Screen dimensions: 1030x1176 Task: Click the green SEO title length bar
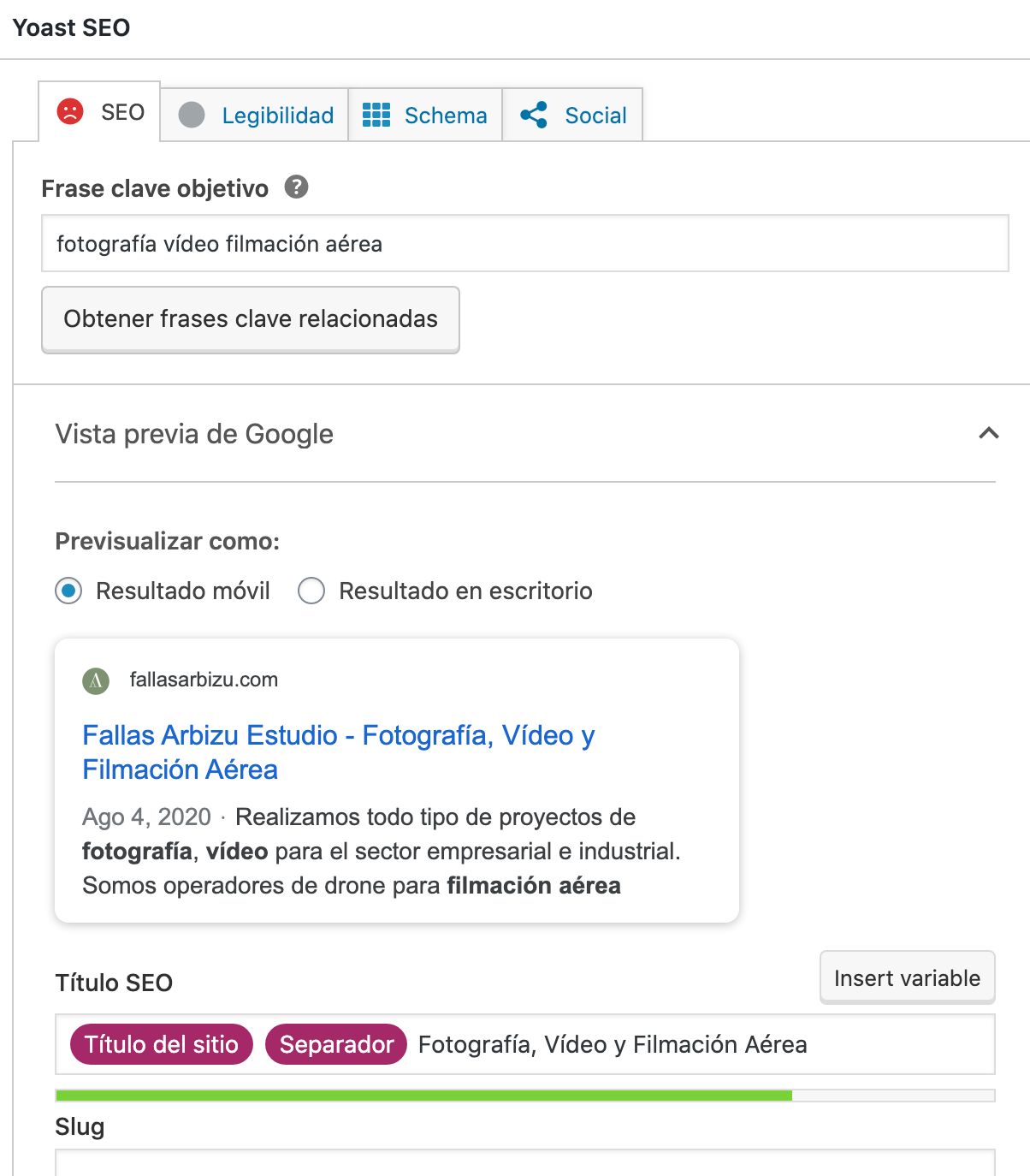423,1096
